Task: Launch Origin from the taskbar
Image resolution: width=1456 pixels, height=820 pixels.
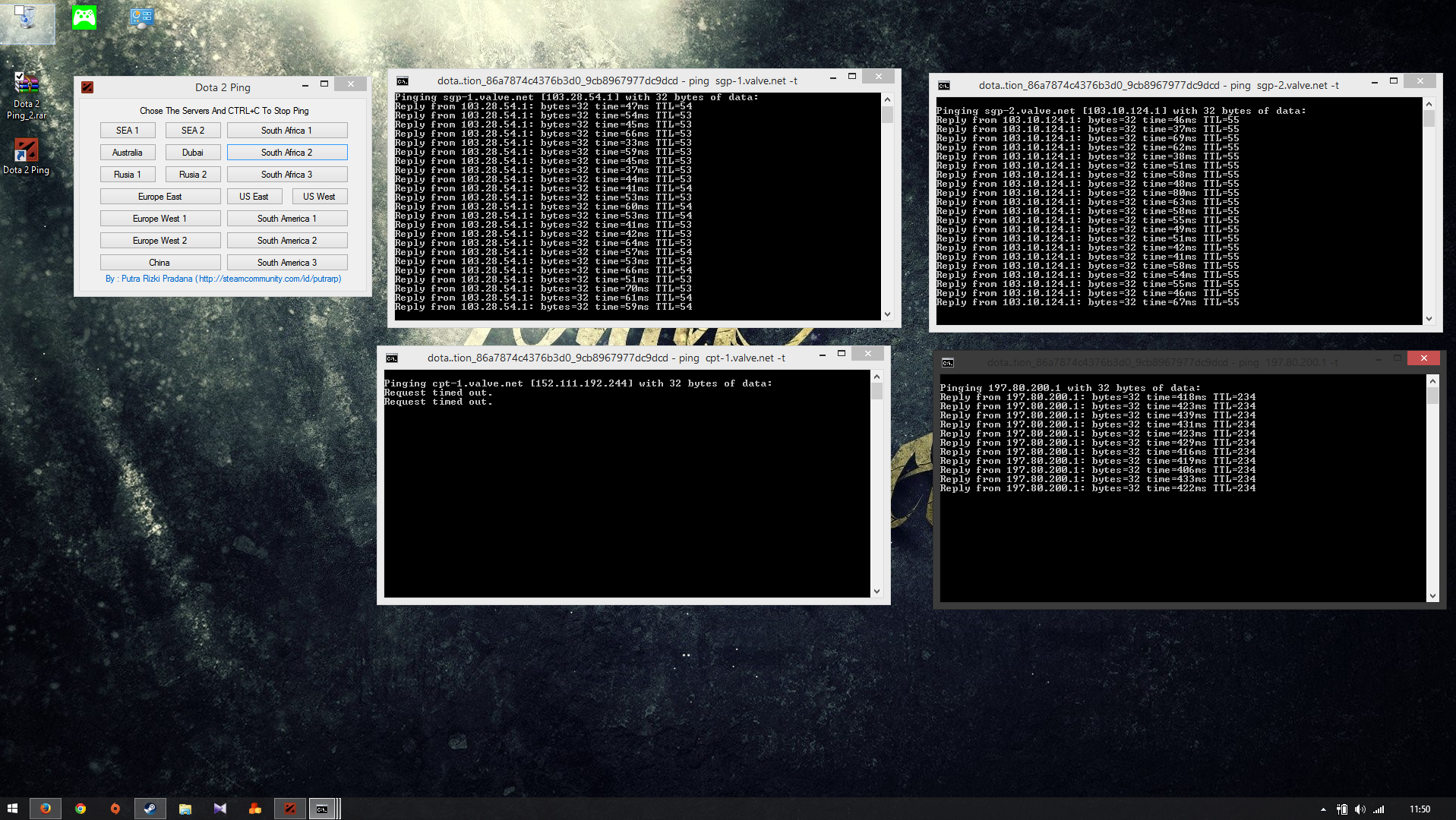Action: pos(115,809)
